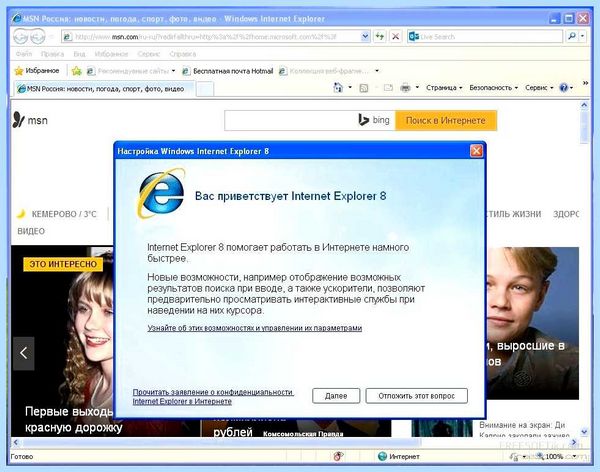This screenshot has height=472, width=600.
Task: Expand the Коллекция веб-фрагментов dropdown arrow
Action: click(377, 71)
